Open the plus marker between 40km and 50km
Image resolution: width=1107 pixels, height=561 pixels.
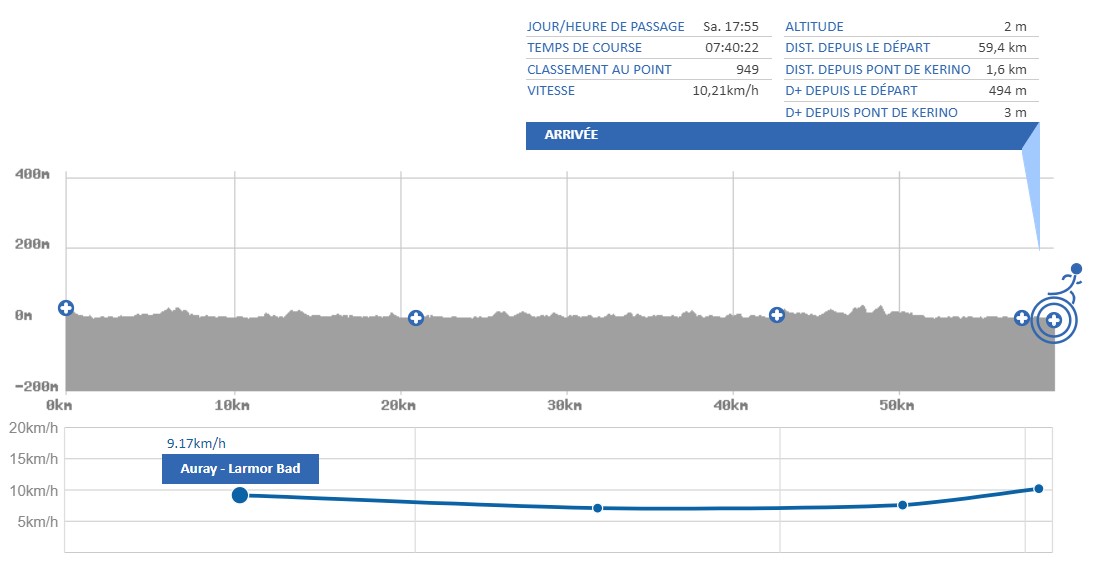(x=776, y=315)
